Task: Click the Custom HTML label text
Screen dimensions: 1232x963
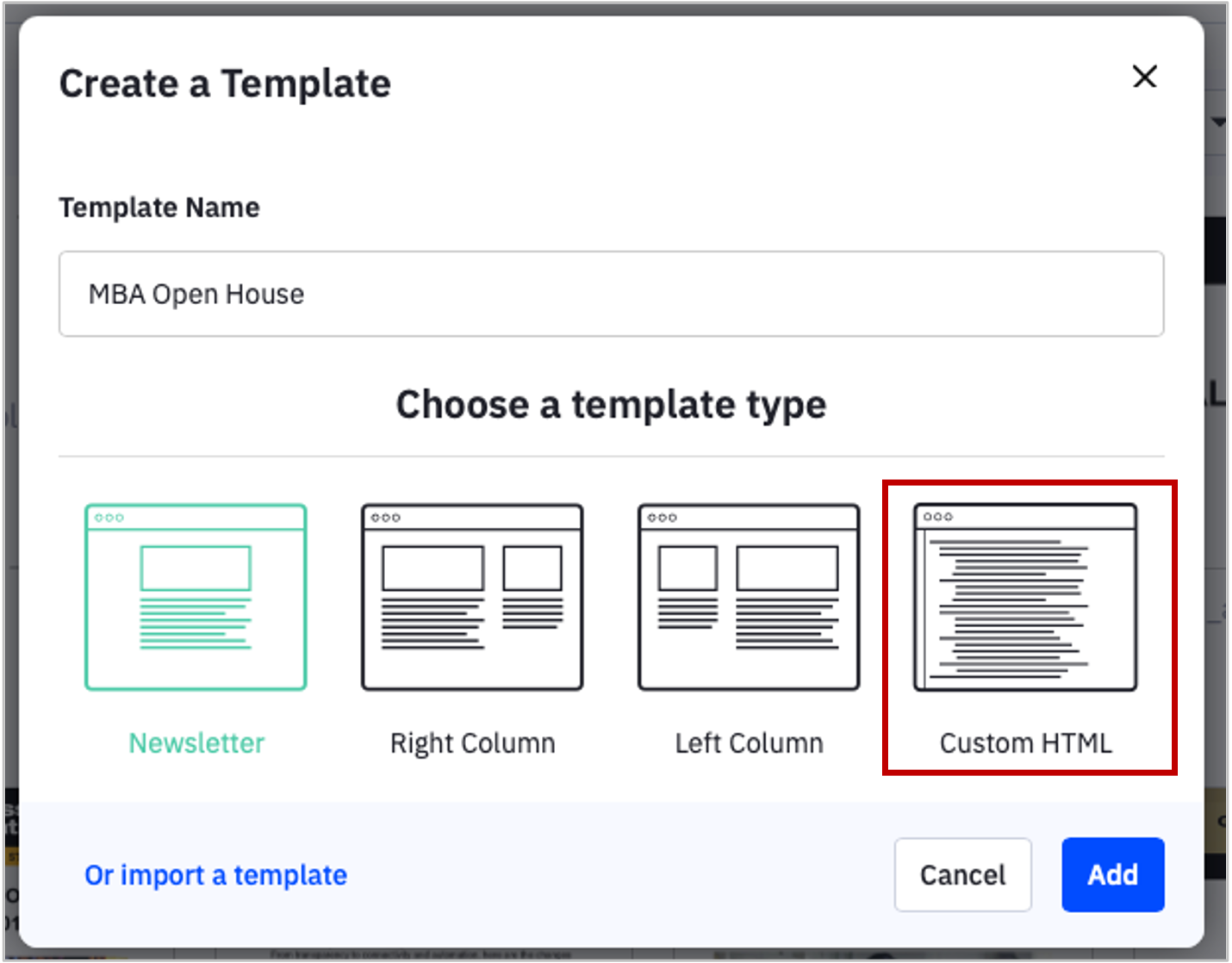Action: point(1025,742)
